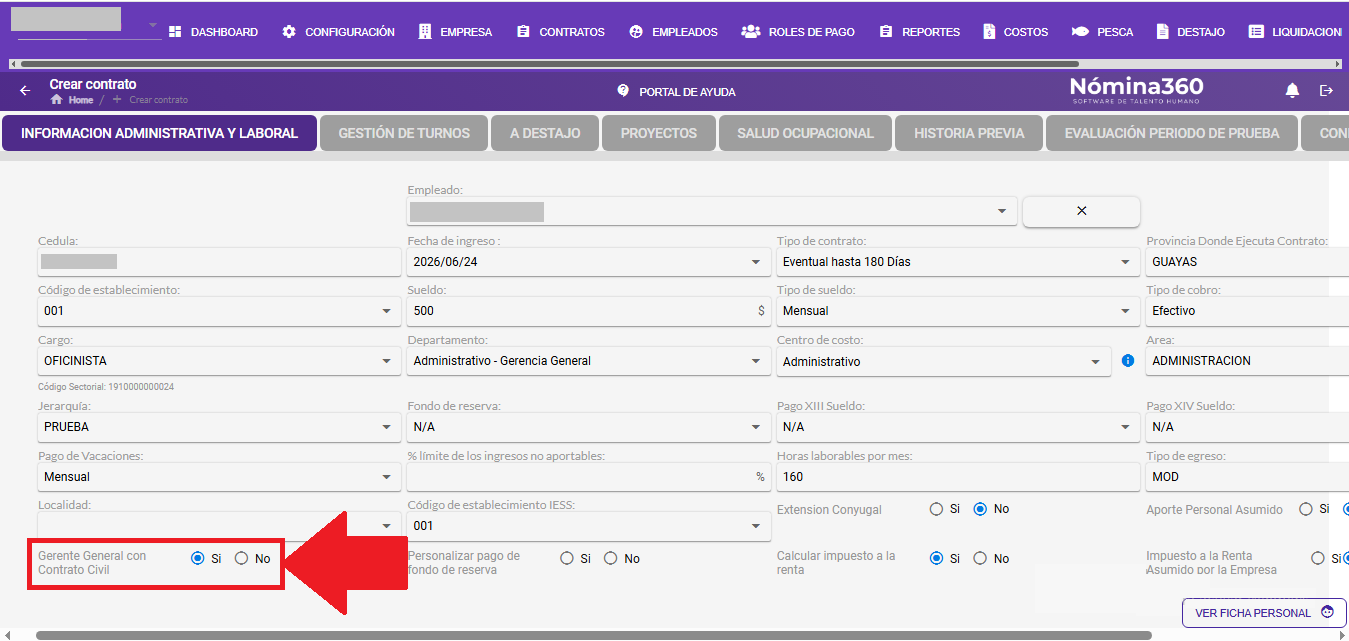Click the top menu horizontal scrollbar
The width and height of the screenshot is (1349, 641).
pyautogui.click(x=547, y=63)
